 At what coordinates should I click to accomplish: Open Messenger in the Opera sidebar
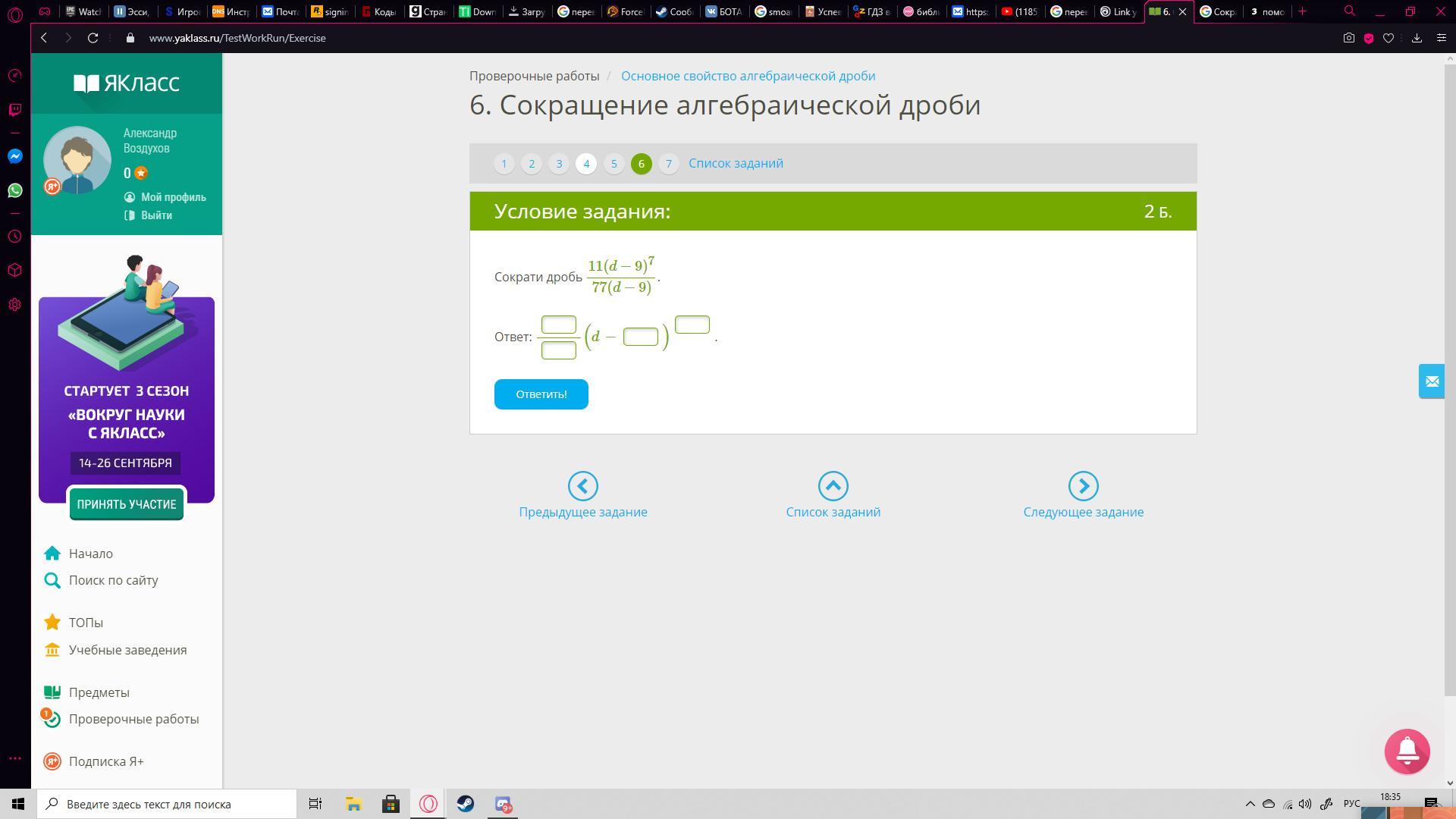pyautogui.click(x=15, y=156)
